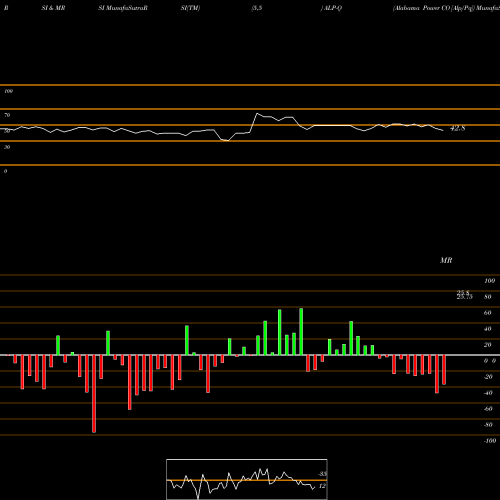Click the MR axis label 80

coord(488,297)
